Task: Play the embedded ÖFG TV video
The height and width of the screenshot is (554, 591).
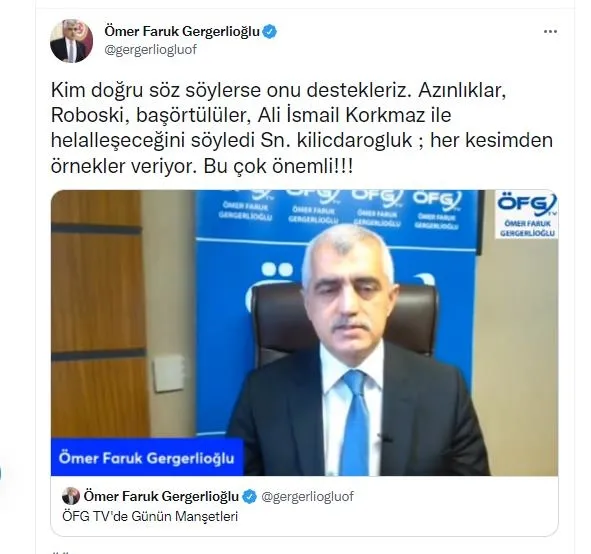Action: click(x=305, y=333)
